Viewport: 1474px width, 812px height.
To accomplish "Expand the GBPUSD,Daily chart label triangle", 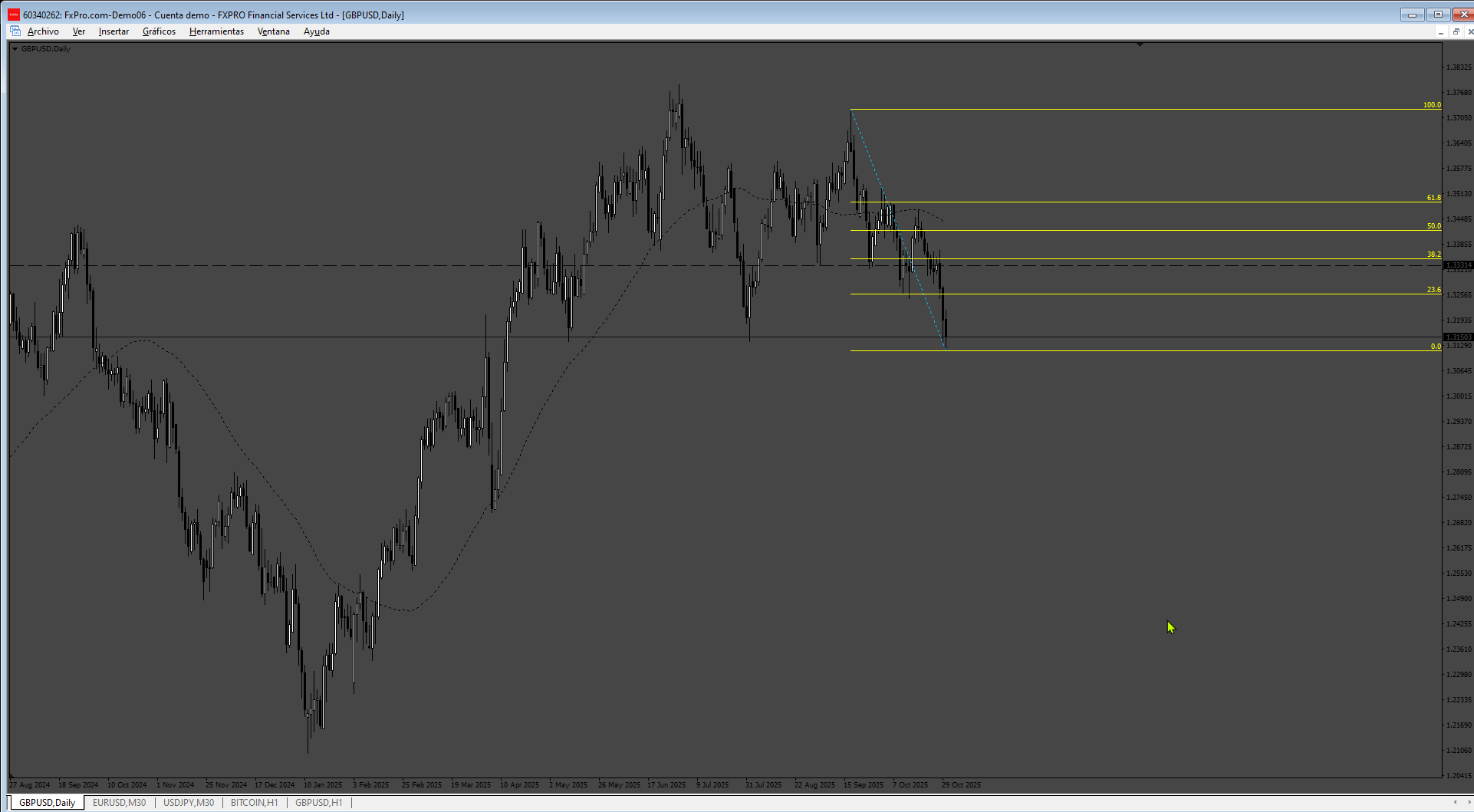I will tap(15, 48).
